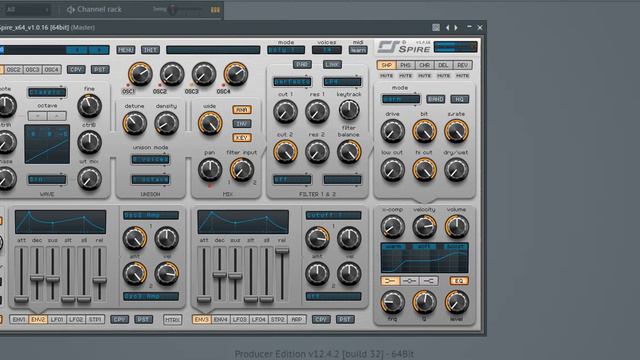
Task: Select the peak EQ shape icon
Action: tap(409, 281)
